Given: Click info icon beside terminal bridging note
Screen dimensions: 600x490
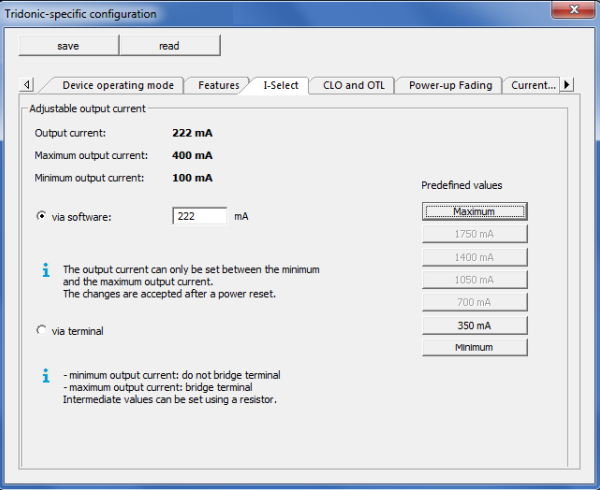Looking at the screenshot, I should point(46,375).
